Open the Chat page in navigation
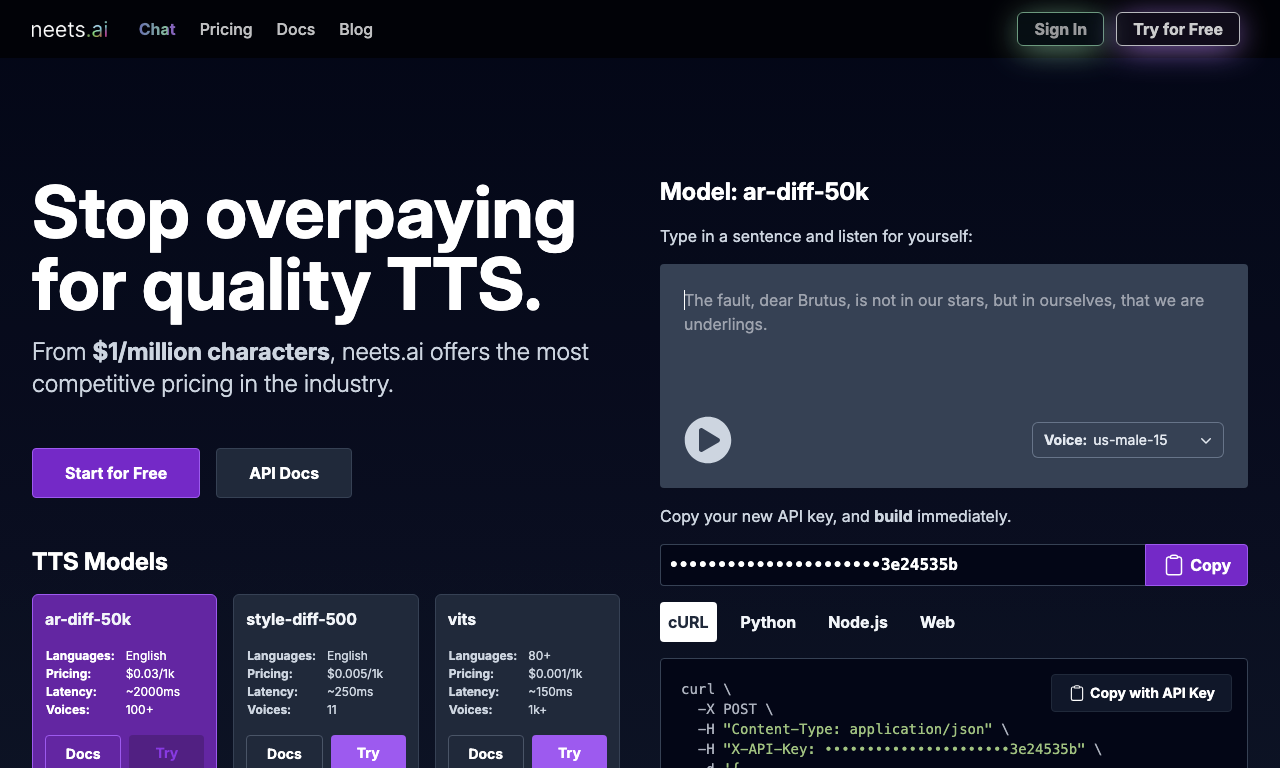 click(x=157, y=29)
